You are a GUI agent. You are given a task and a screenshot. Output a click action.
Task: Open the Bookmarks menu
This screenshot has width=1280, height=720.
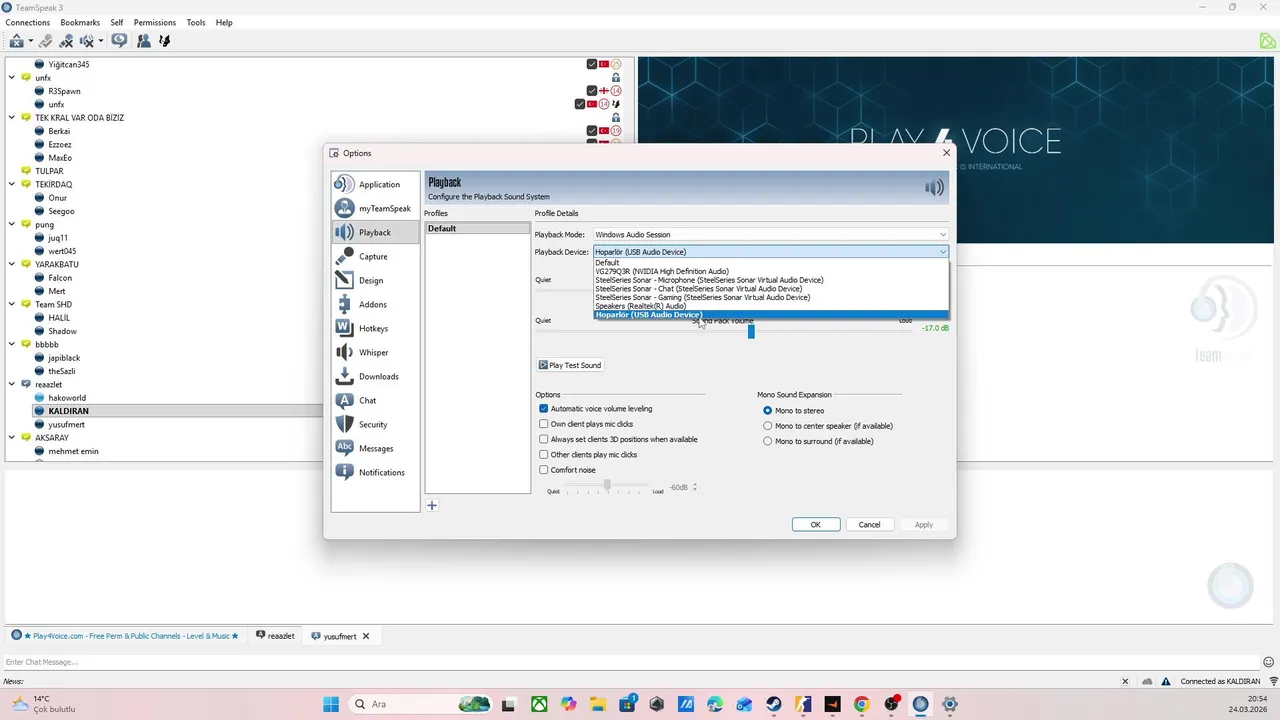click(80, 22)
